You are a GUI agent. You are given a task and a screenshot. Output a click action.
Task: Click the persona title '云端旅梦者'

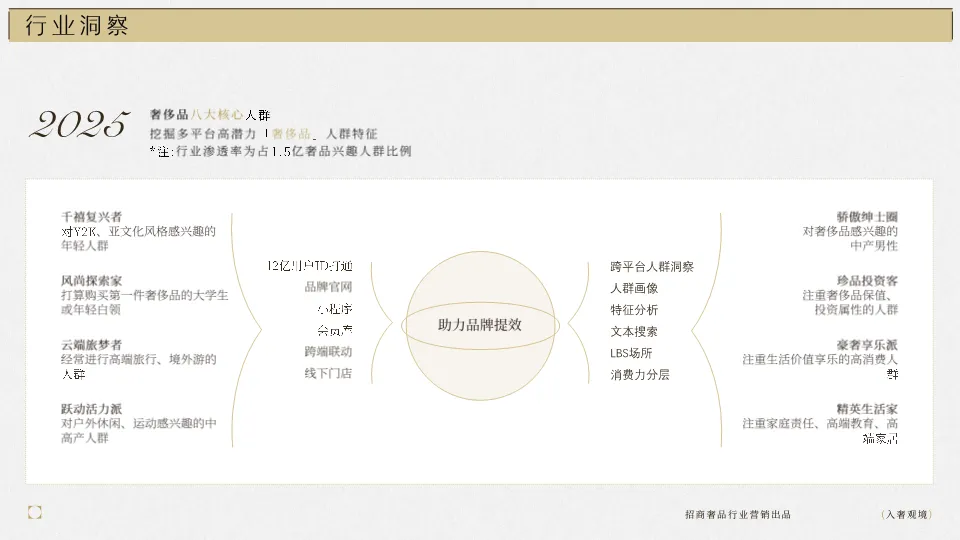coord(91,345)
